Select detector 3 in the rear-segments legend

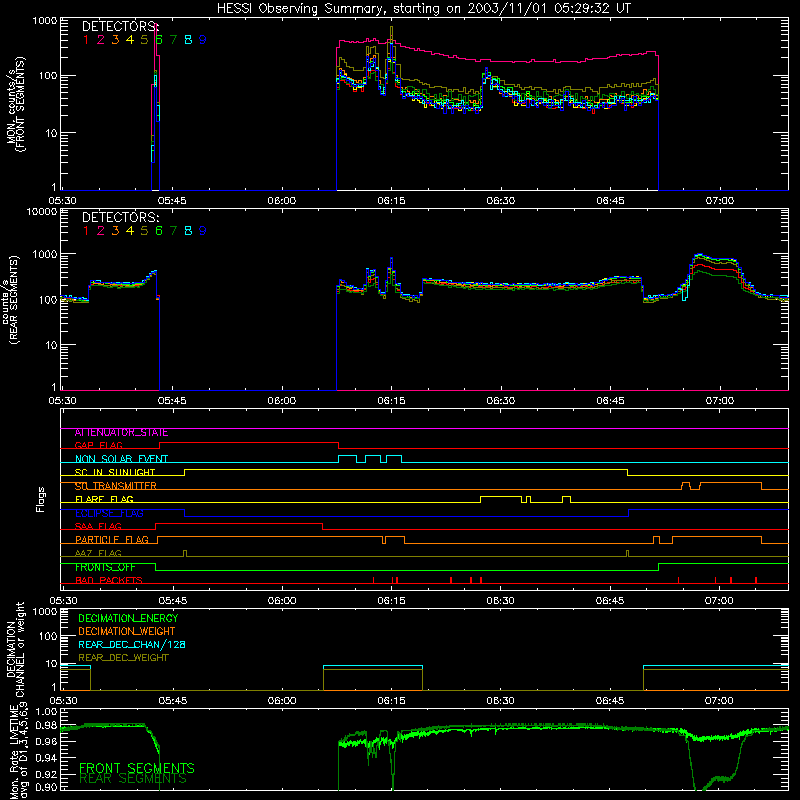coord(115,231)
